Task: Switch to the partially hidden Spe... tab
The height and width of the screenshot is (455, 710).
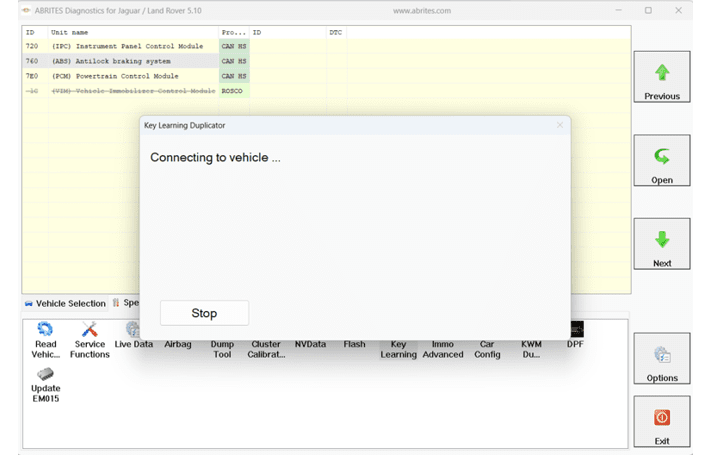Action: coord(126,302)
